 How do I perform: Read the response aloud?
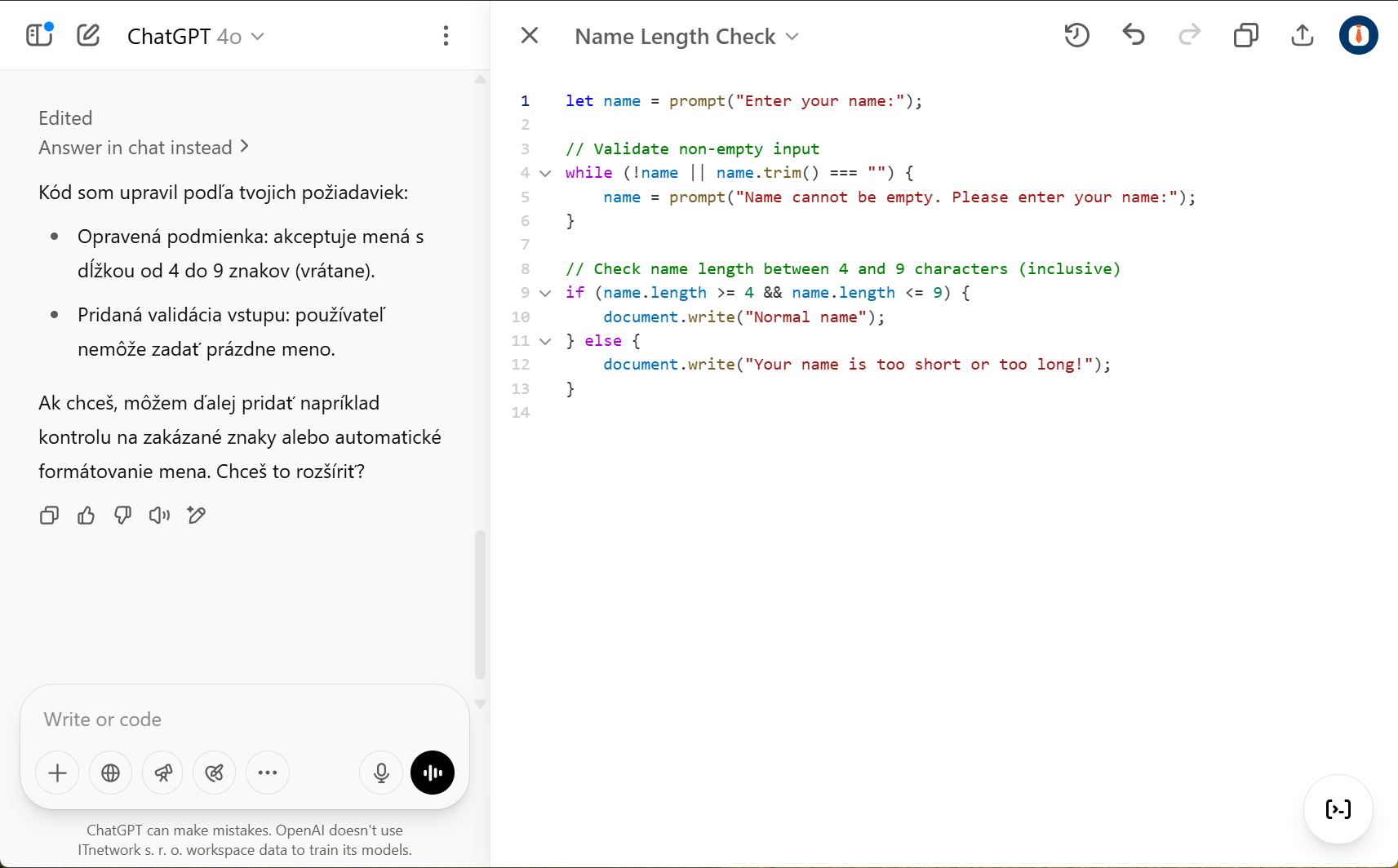click(x=159, y=515)
